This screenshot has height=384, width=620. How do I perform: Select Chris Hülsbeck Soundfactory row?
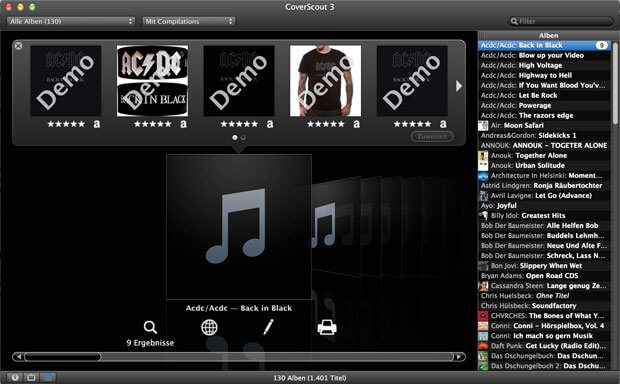coord(544,306)
